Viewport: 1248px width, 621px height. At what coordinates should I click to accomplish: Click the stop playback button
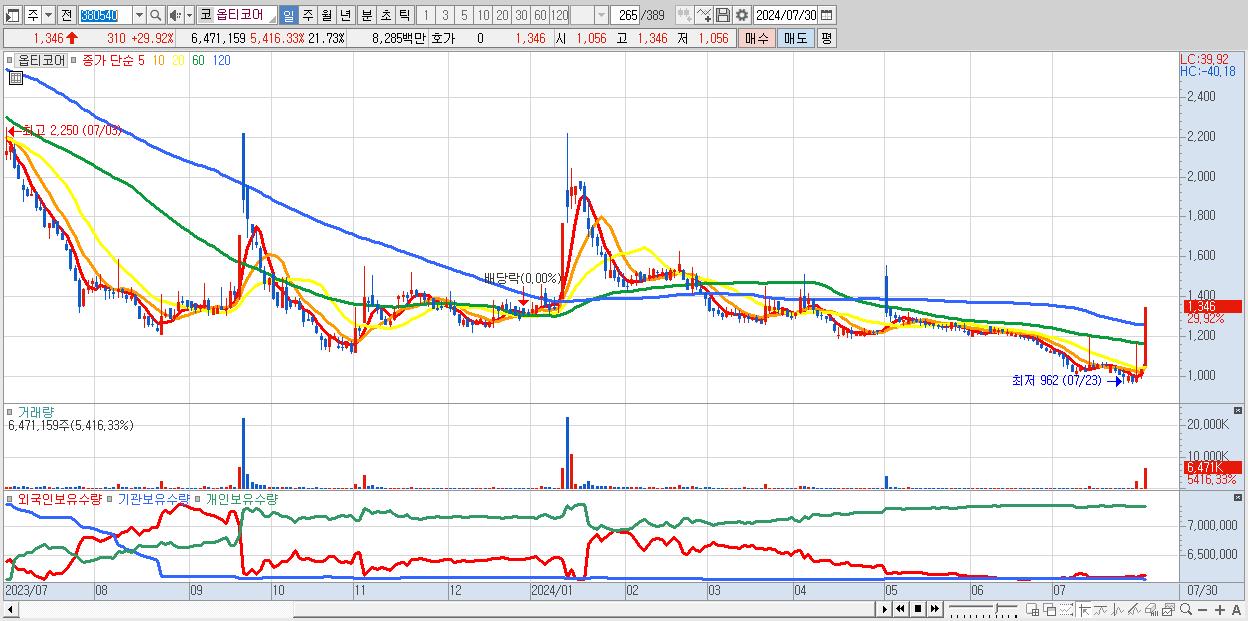[917, 609]
